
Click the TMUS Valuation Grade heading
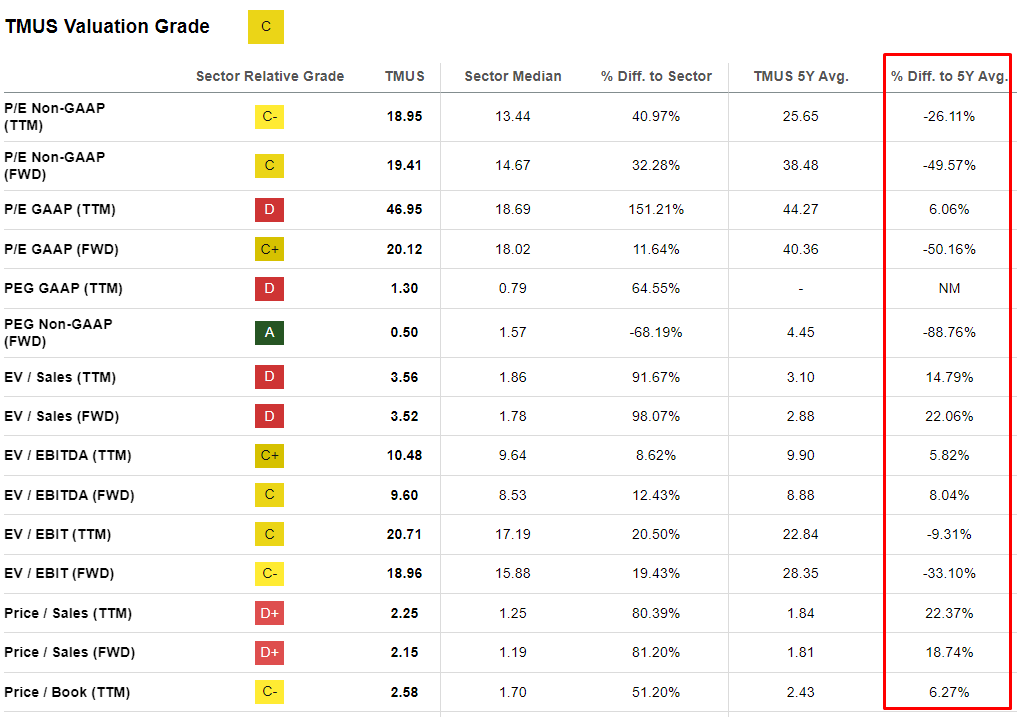click(107, 27)
